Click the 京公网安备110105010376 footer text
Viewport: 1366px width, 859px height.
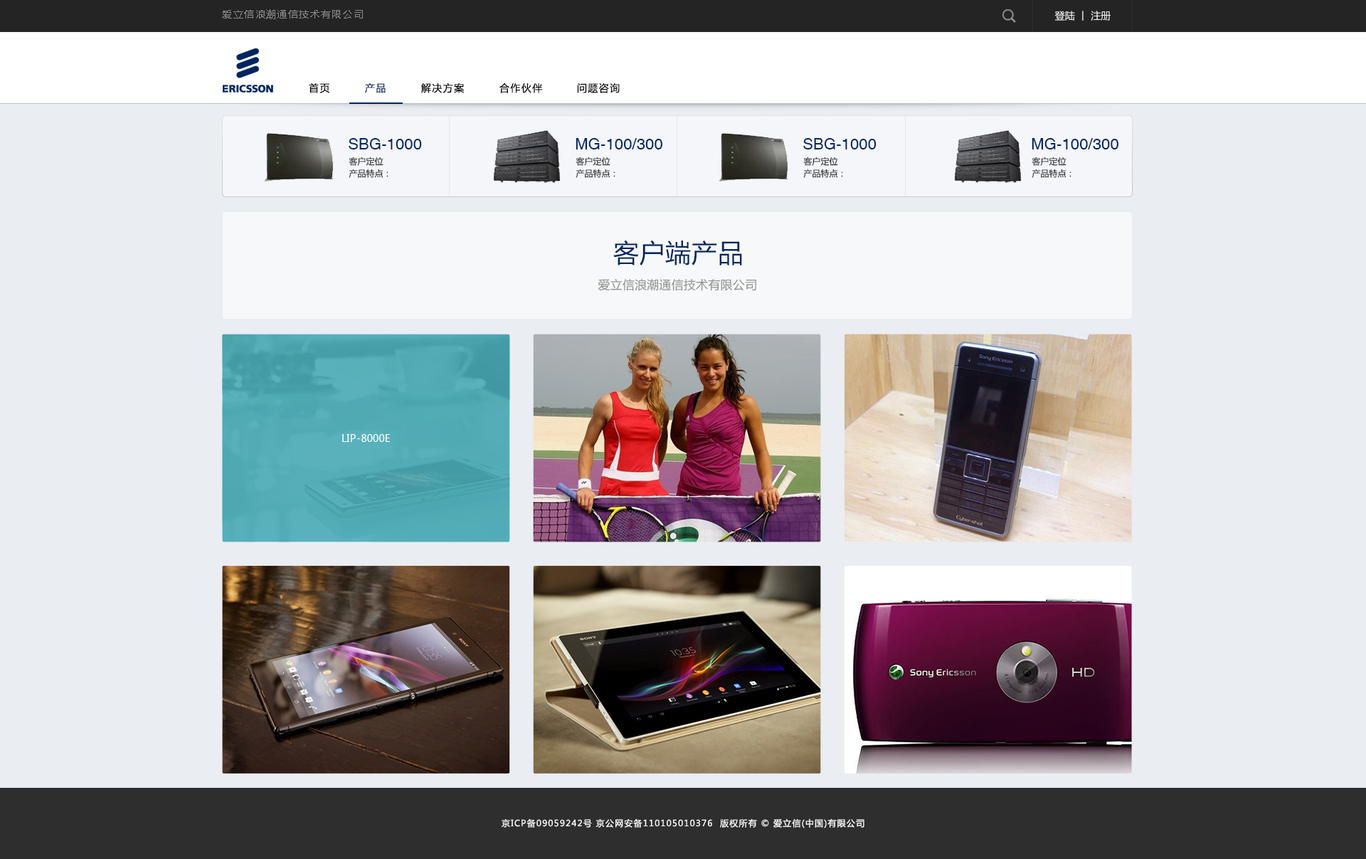[654, 824]
